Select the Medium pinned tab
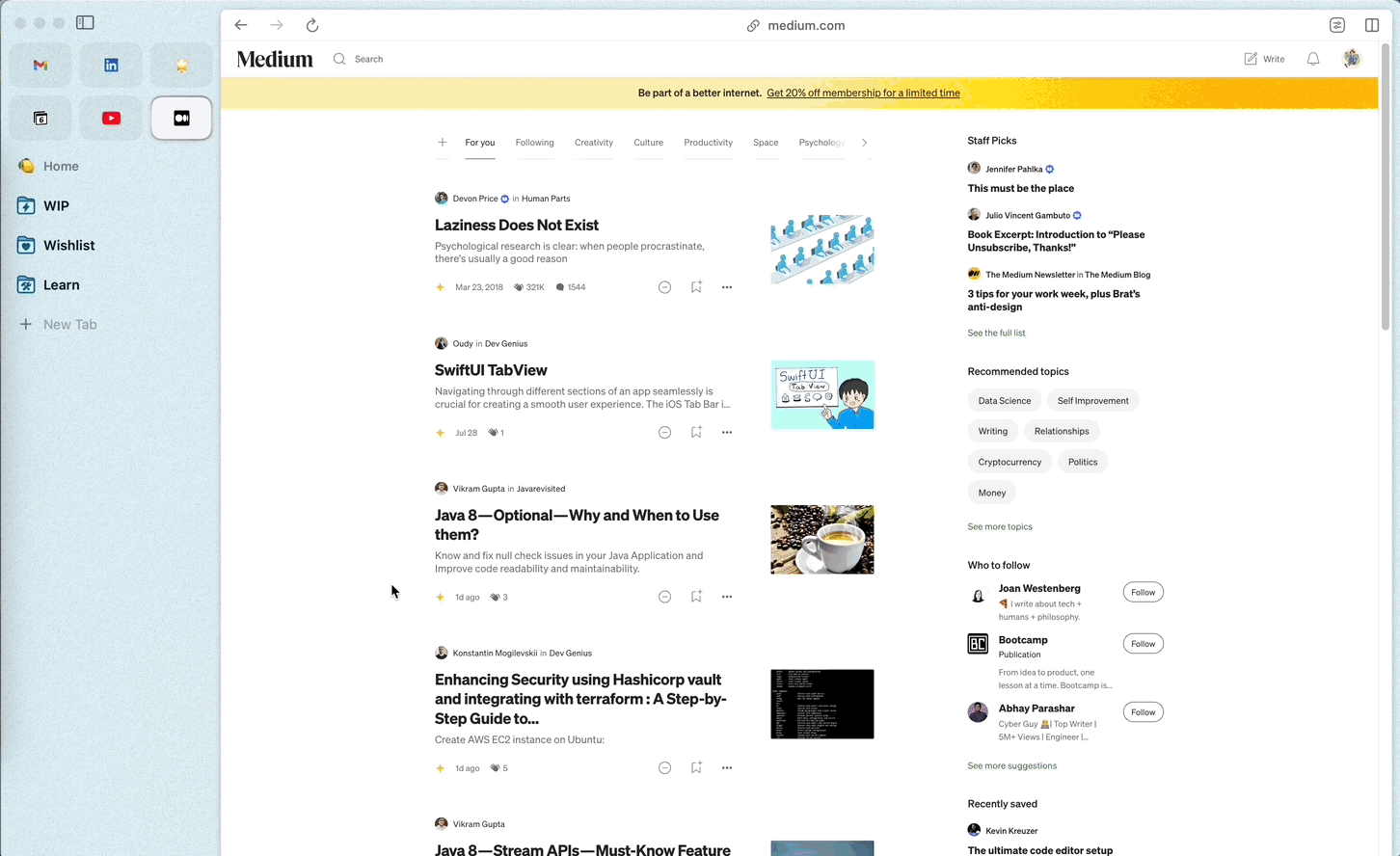This screenshot has height=856, width=1400. pos(181,119)
